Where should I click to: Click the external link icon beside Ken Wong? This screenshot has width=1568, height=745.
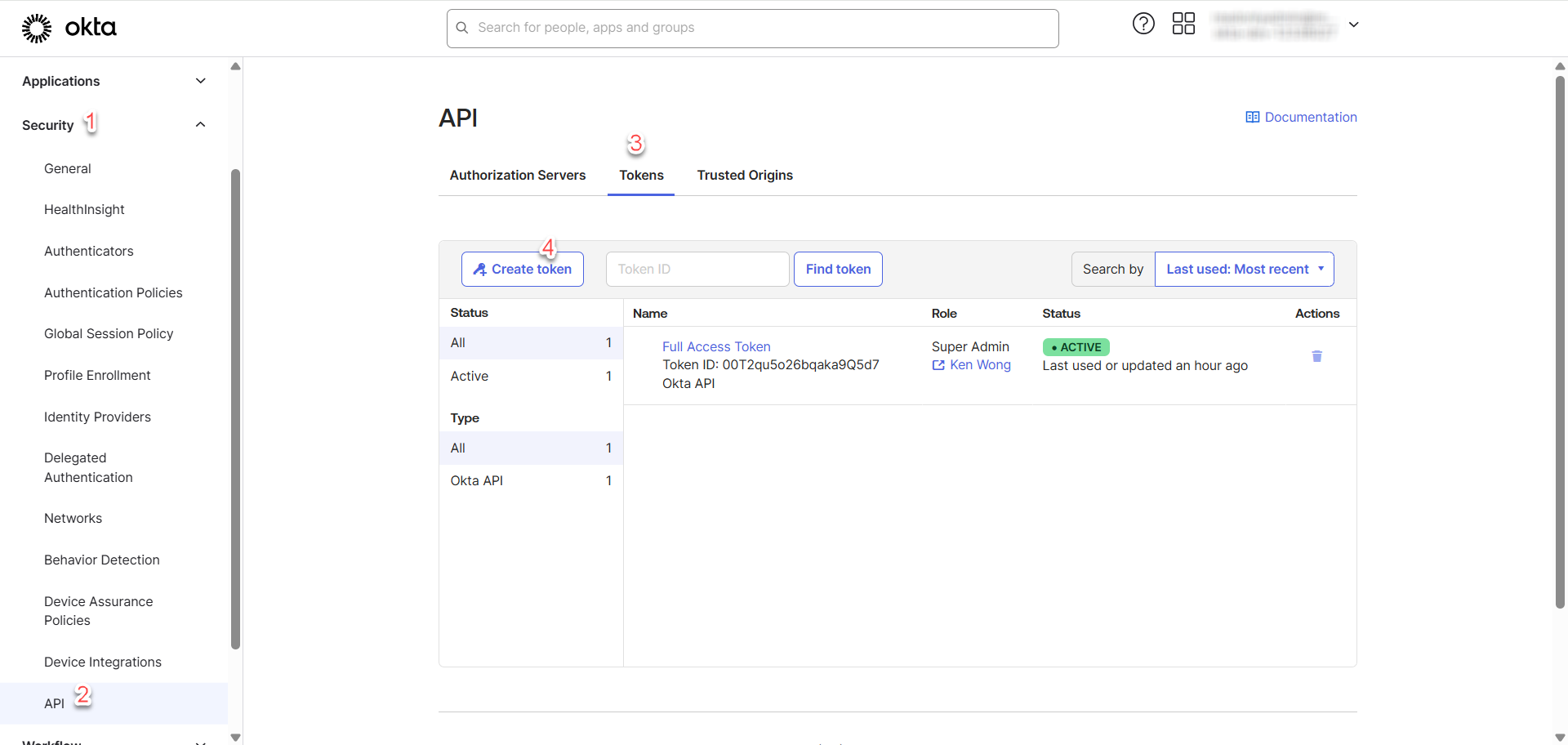click(x=938, y=365)
